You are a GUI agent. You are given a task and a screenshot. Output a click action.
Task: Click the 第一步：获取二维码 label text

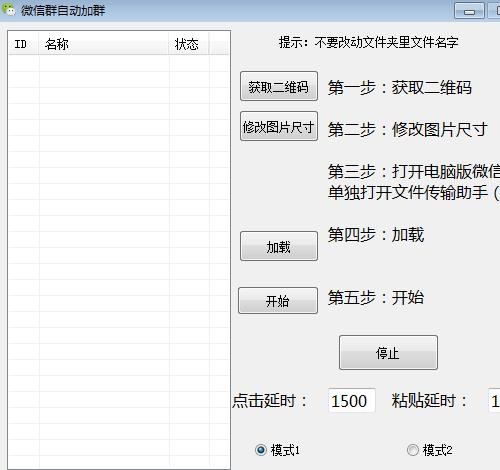point(399,88)
